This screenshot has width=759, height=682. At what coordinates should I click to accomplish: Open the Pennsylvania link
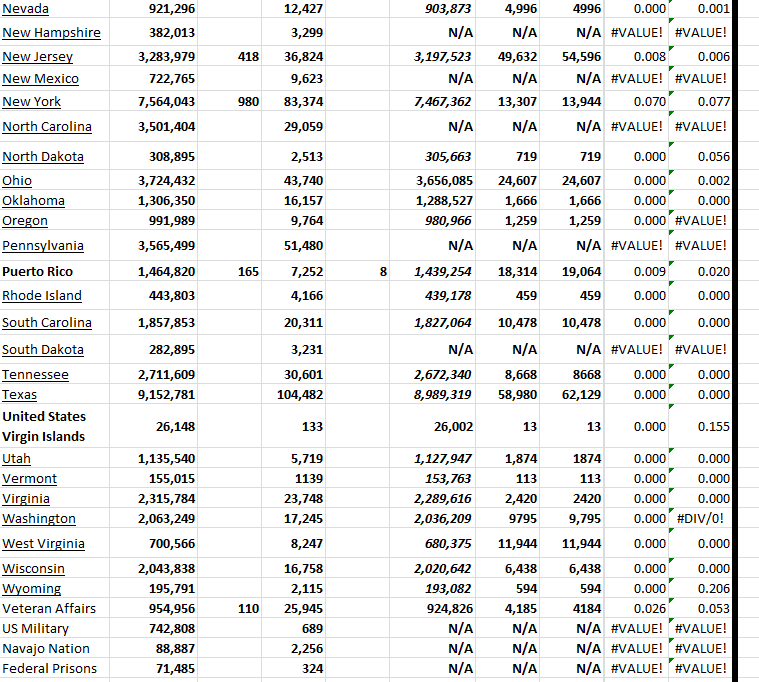point(43,245)
